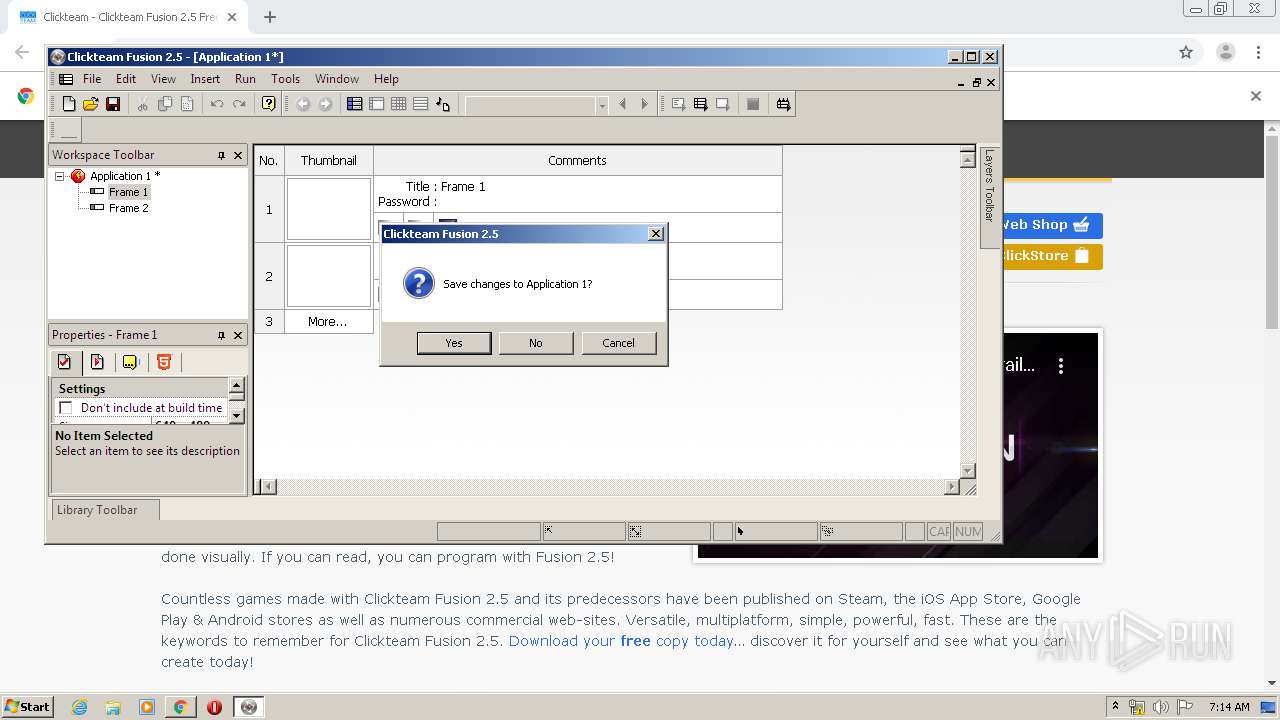Image resolution: width=1280 pixels, height=720 pixels.
Task: Click the Frame 2 thumbnail
Action: (x=329, y=276)
